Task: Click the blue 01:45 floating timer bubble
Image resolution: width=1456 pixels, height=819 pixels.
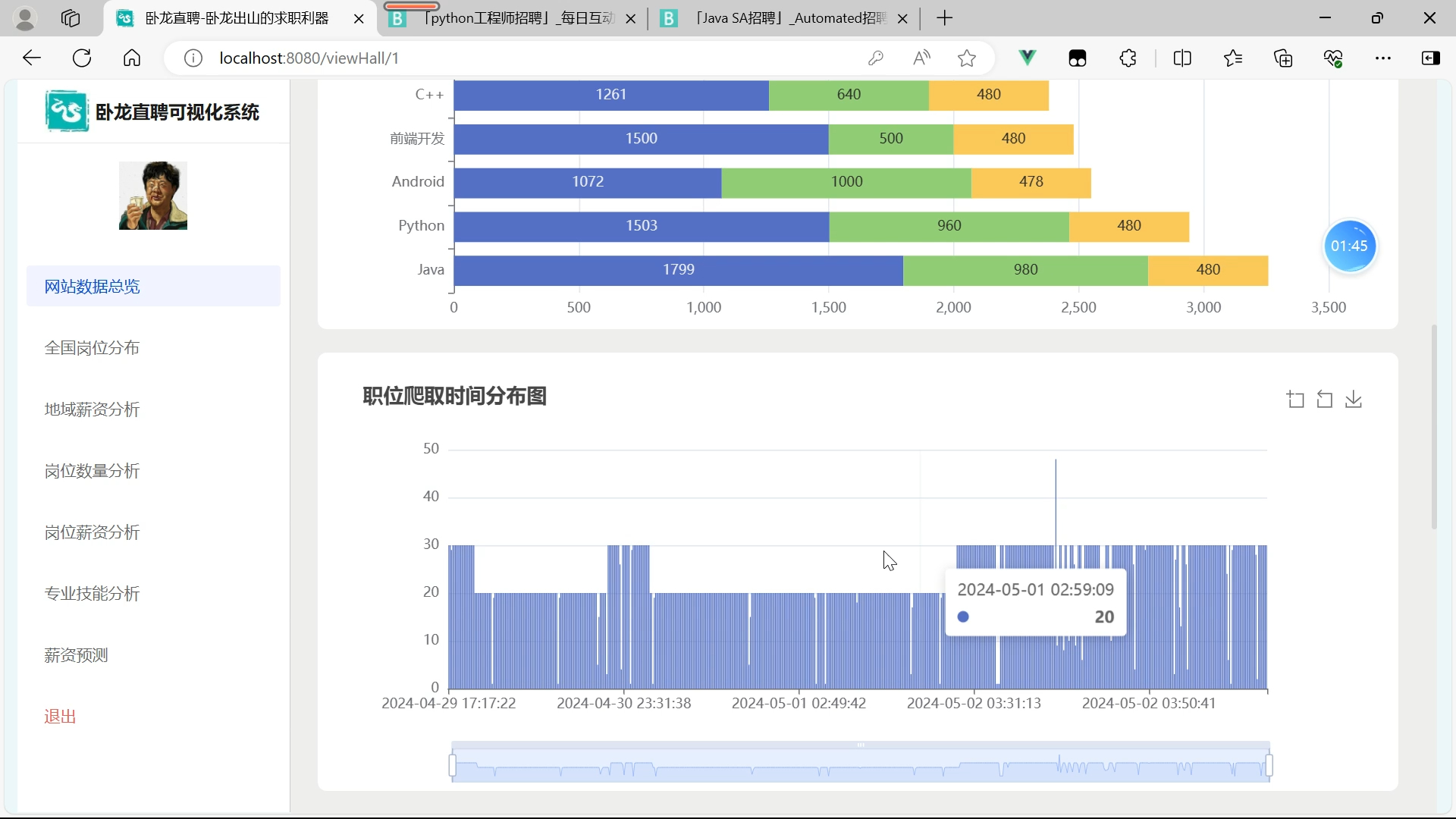Action: (x=1350, y=246)
